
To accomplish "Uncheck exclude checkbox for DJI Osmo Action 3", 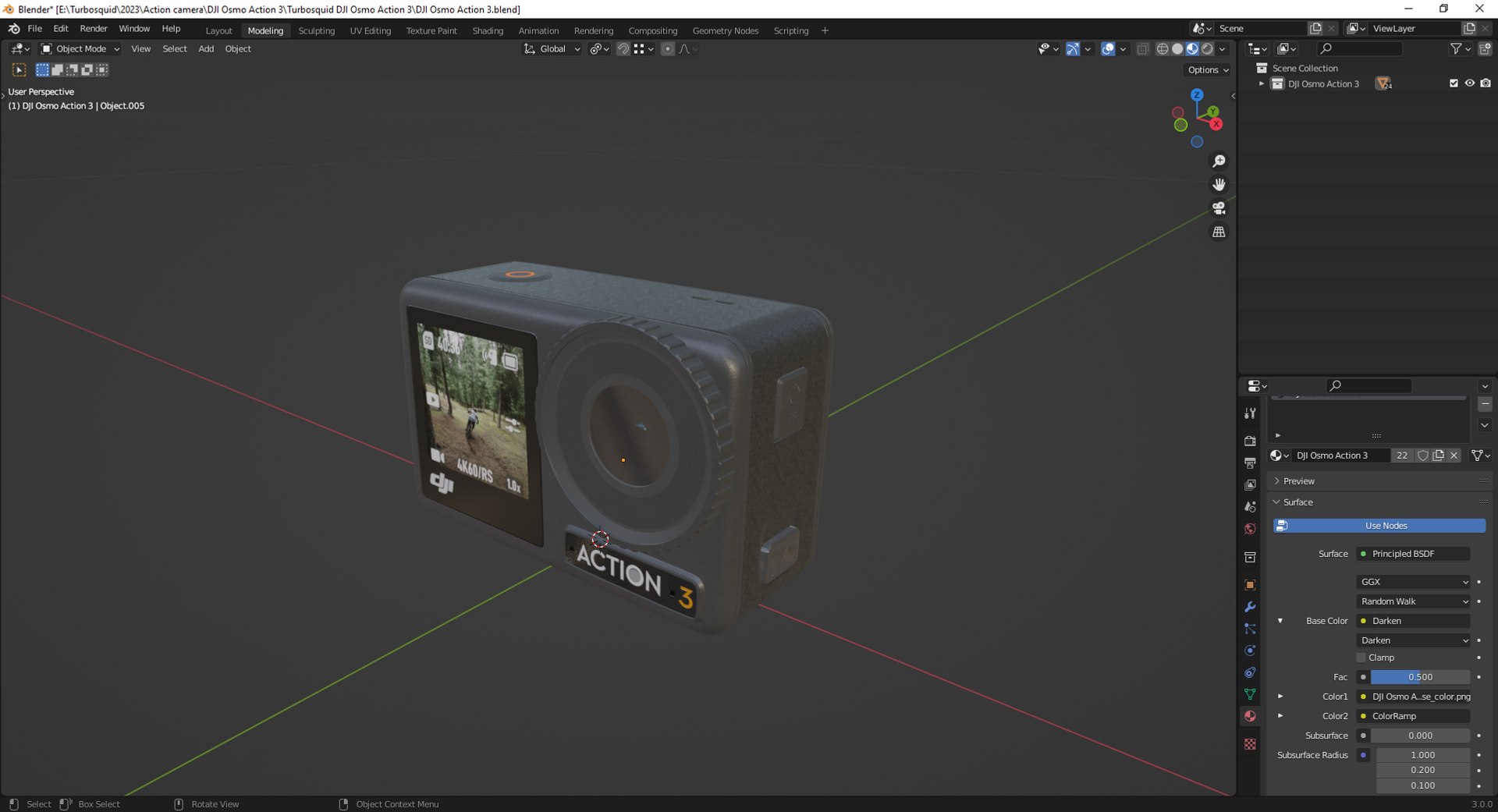I will click(1454, 83).
